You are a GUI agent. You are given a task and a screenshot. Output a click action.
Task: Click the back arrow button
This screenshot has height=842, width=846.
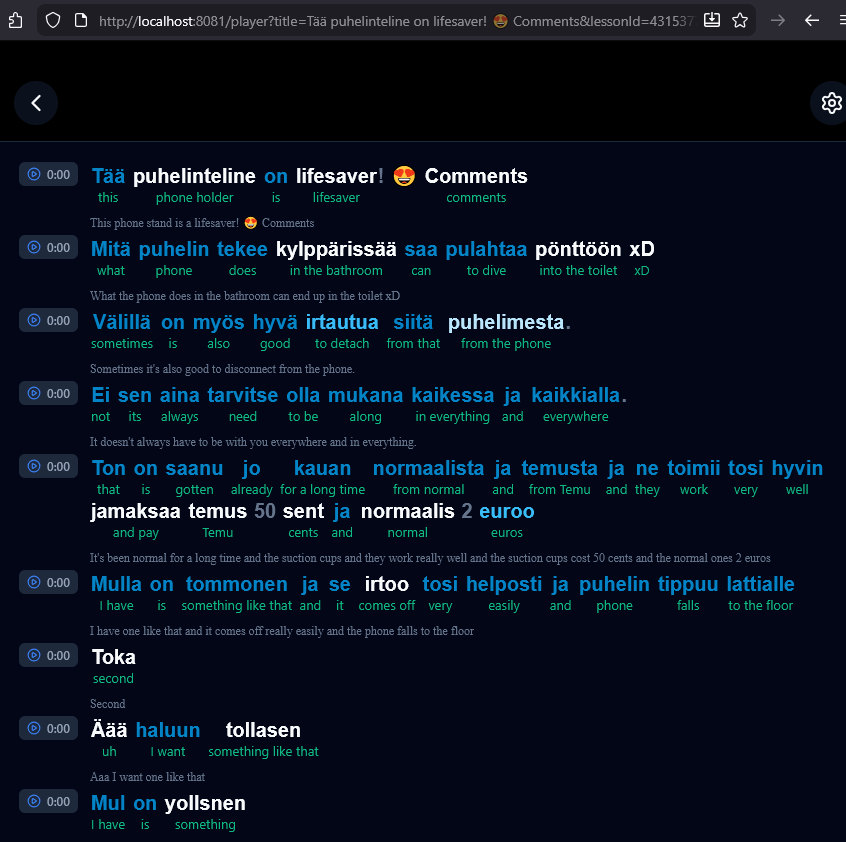[36, 103]
